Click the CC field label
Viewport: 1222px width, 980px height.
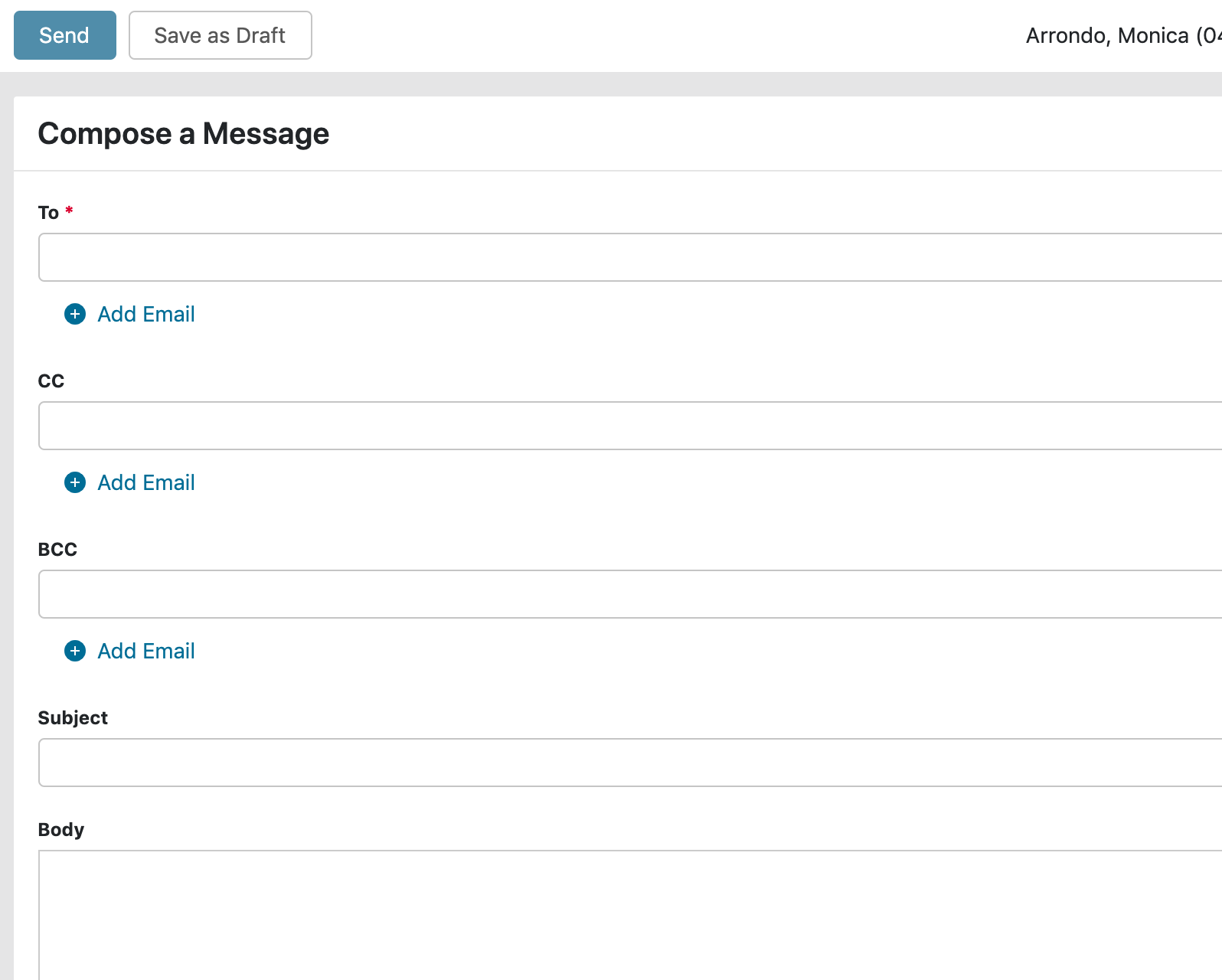click(x=51, y=381)
